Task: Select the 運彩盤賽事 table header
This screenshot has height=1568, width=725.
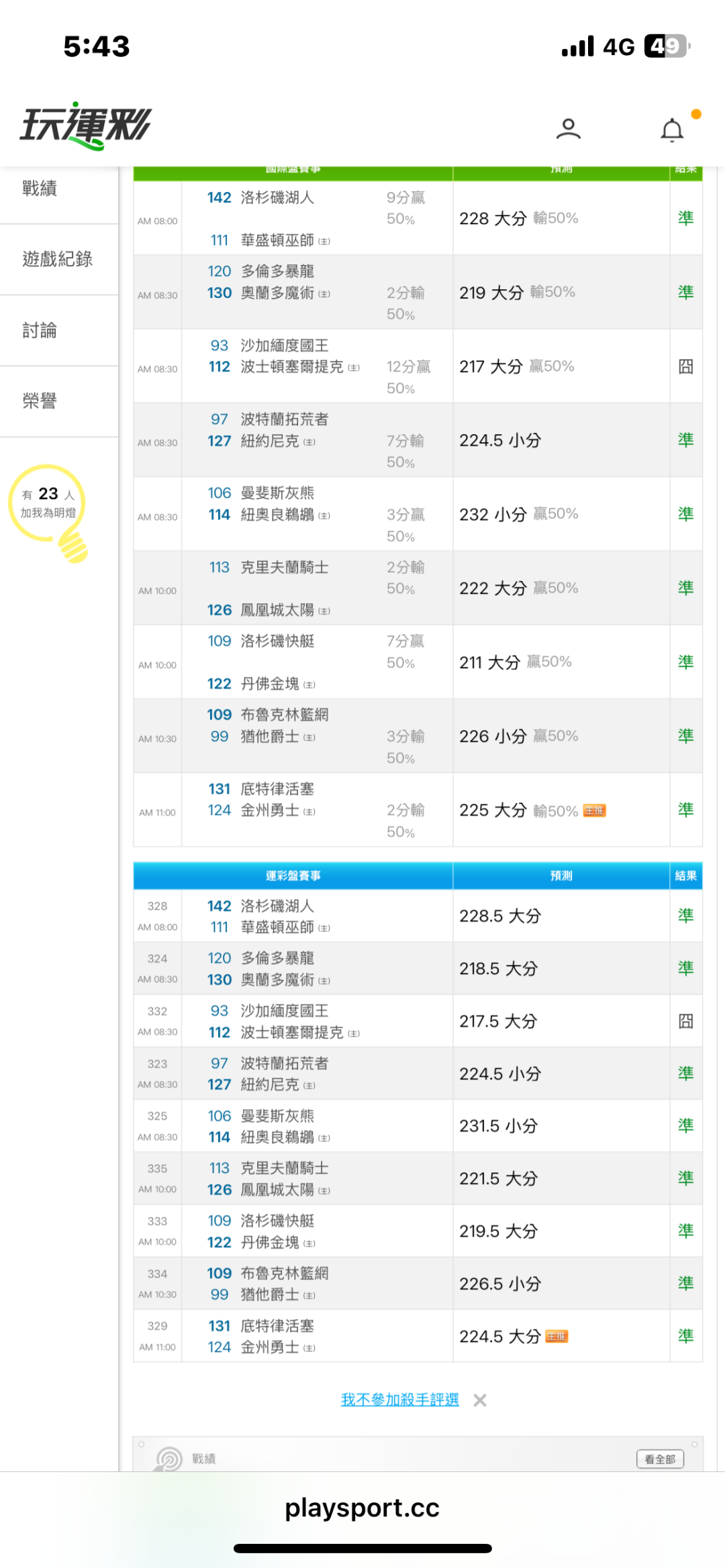Action: 293,876
